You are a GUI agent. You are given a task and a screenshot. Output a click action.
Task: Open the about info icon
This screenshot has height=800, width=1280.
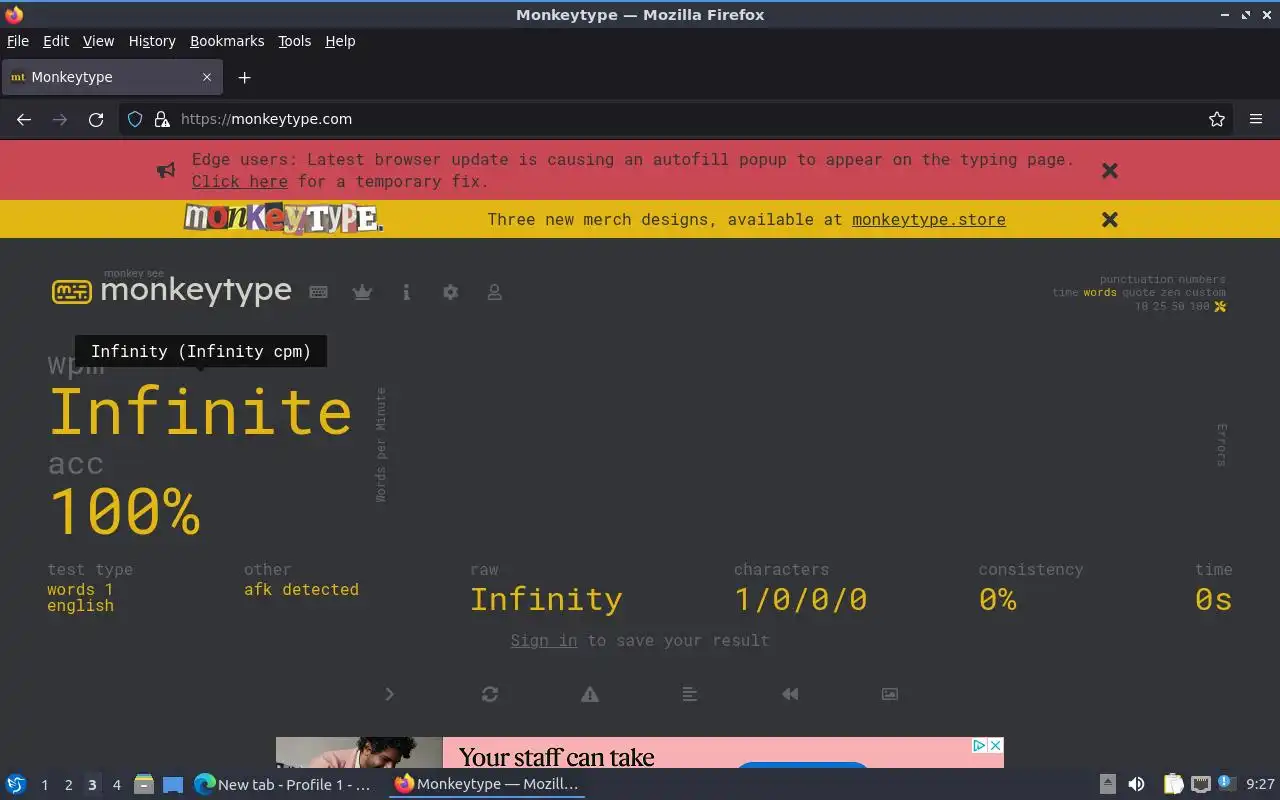pyautogui.click(x=406, y=292)
